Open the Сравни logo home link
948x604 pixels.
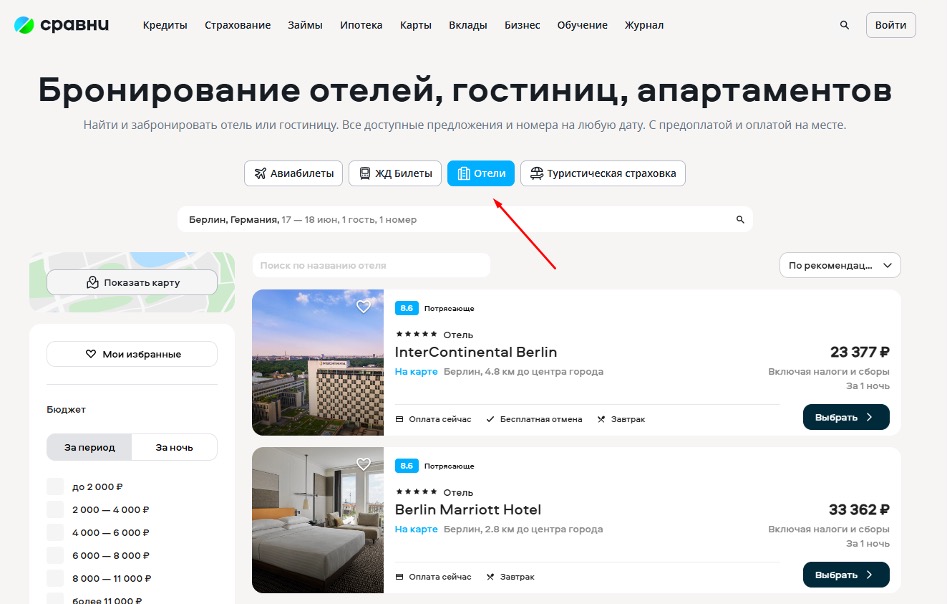[x=61, y=25]
